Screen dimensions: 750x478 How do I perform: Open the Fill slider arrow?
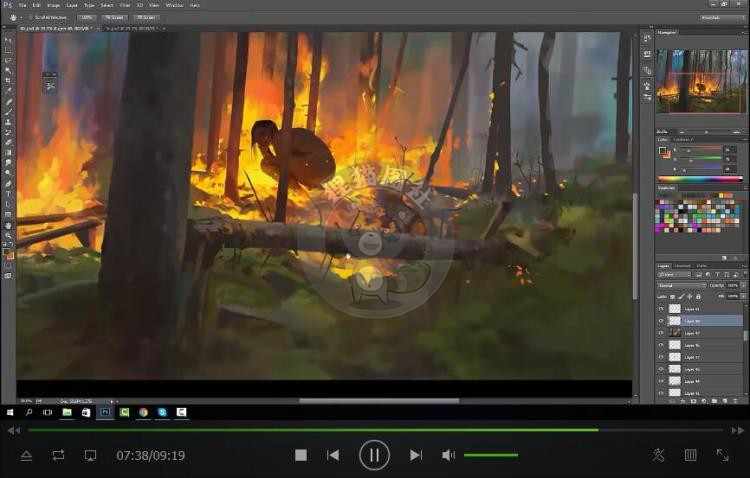pos(743,297)
